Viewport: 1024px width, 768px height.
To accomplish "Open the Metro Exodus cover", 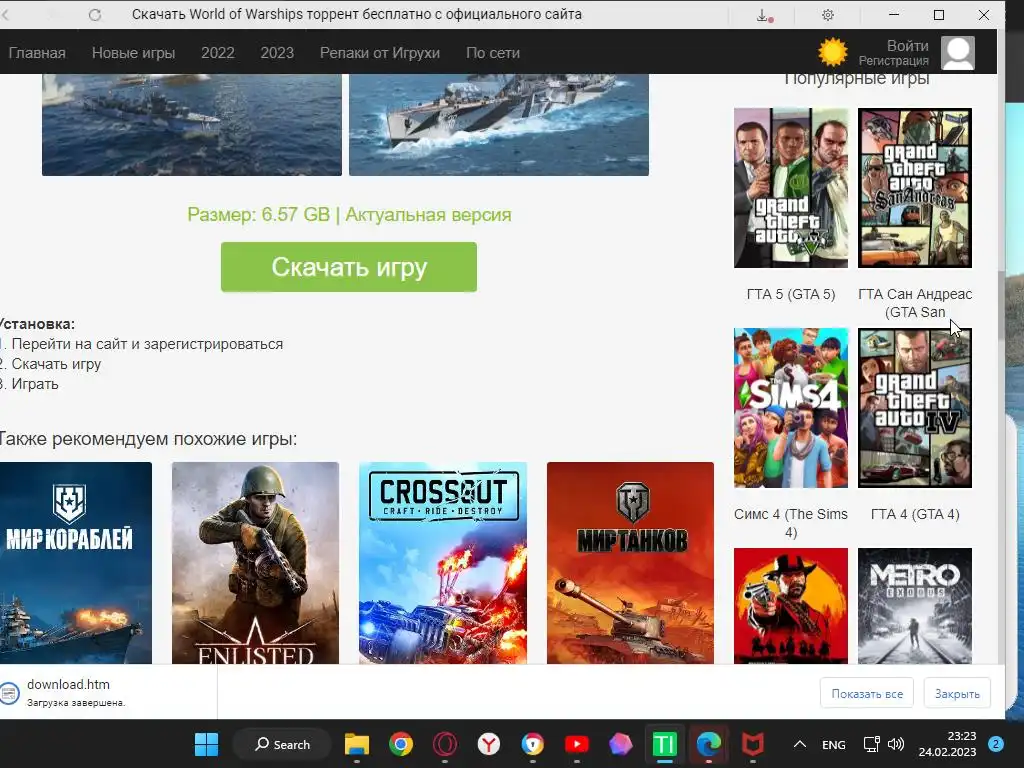I will [x=915, y=606].
